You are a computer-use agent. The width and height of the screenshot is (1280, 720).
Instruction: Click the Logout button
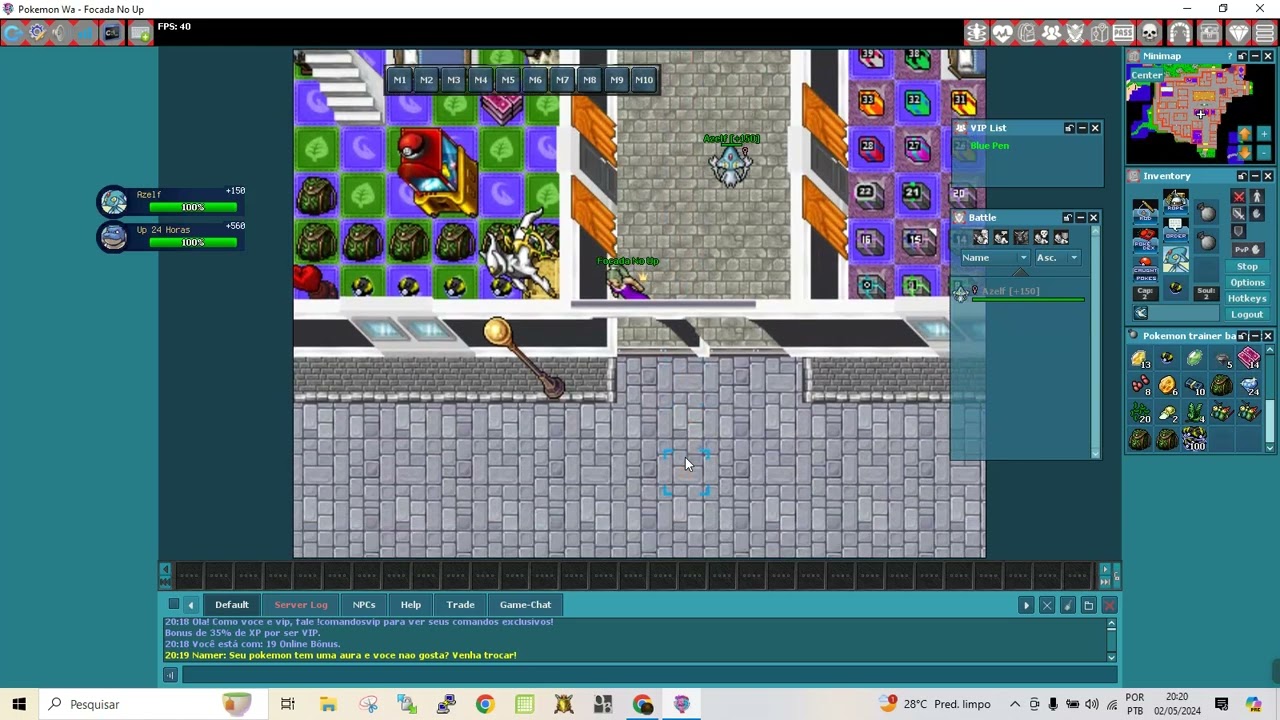pyautogui.click(x=1247, y=314)
